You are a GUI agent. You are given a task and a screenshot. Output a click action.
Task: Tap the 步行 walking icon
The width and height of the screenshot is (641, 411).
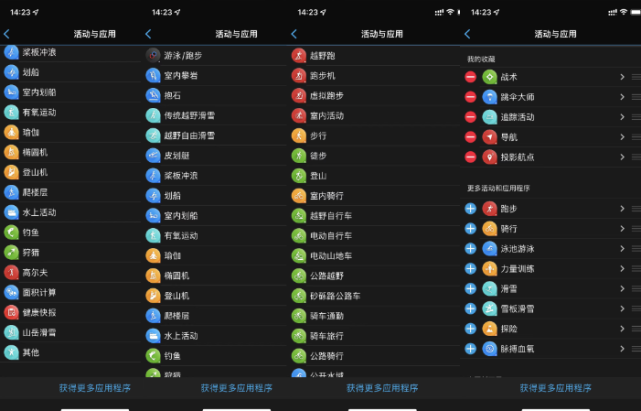pyautogui.click(x=299, y=135)
